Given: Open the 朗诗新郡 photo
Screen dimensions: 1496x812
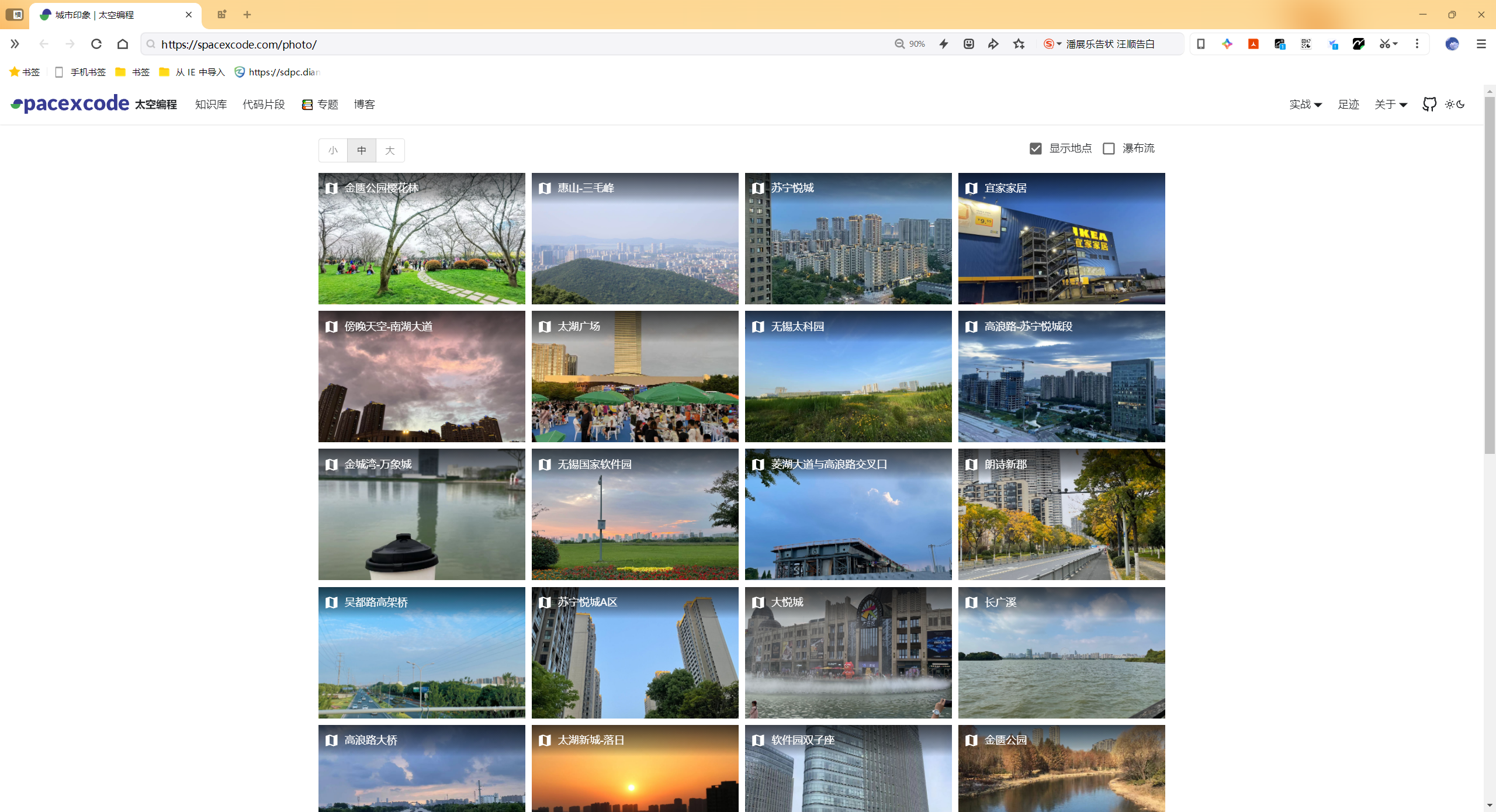Looking at the screenshot, I should coord(1061,514).
